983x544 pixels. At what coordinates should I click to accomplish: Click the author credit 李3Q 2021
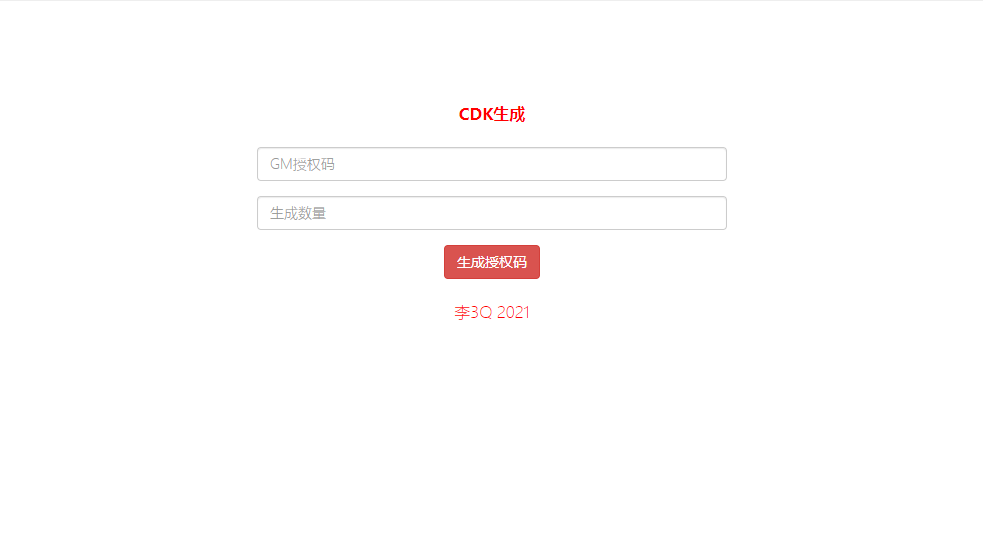492,312
